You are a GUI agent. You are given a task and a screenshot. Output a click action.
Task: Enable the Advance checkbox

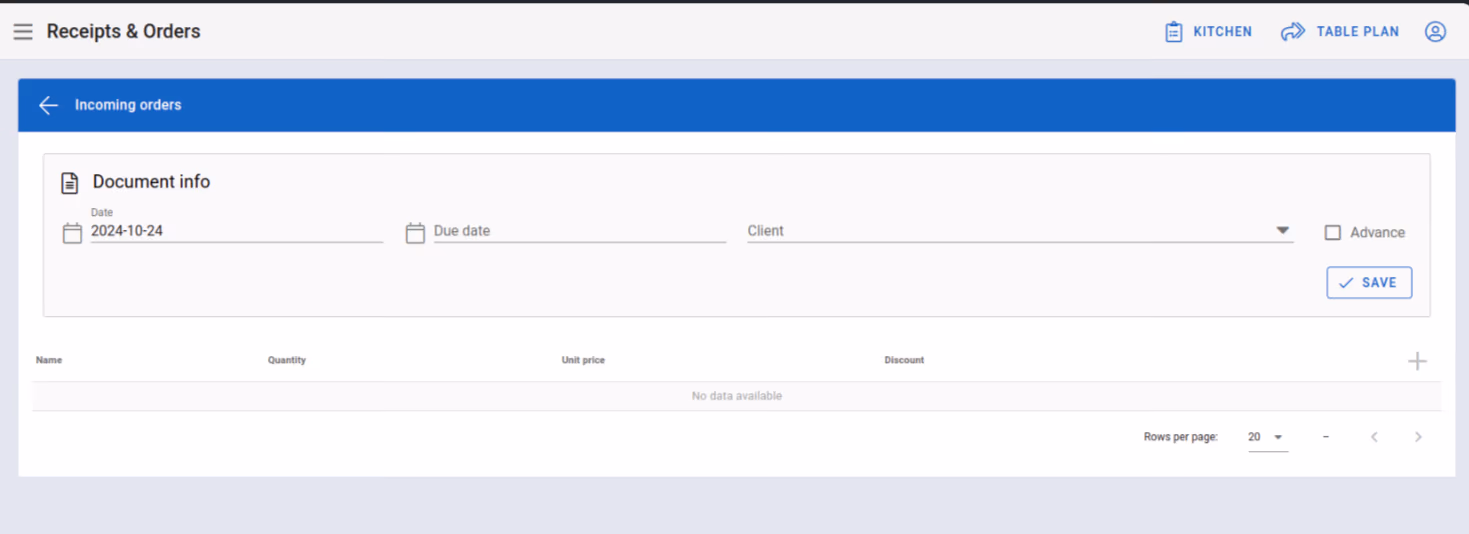pyautogui.click(x=1332, y=232)
